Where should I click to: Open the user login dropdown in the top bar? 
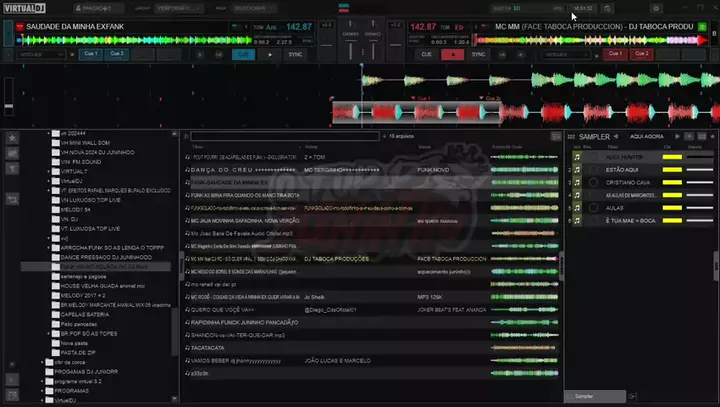pos(99,8)
